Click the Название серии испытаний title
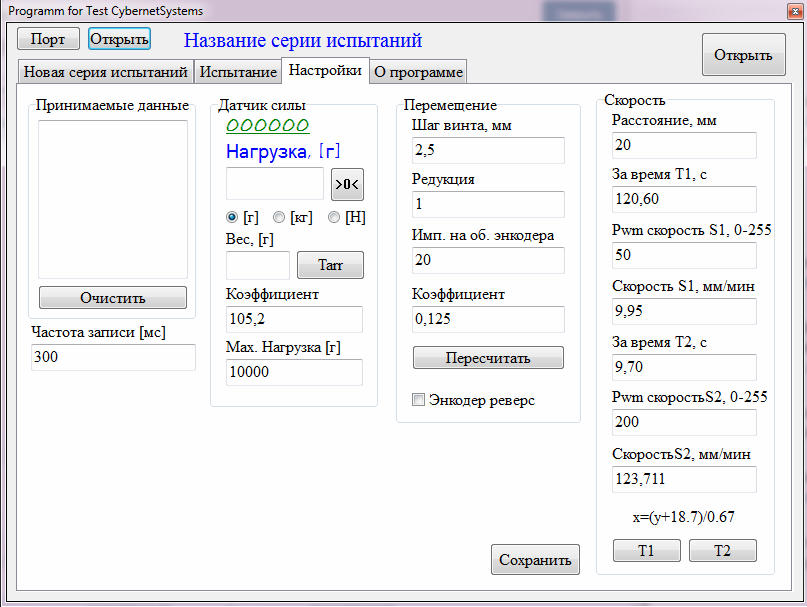Viewport: 807px width, 607px height. (303, 40)
